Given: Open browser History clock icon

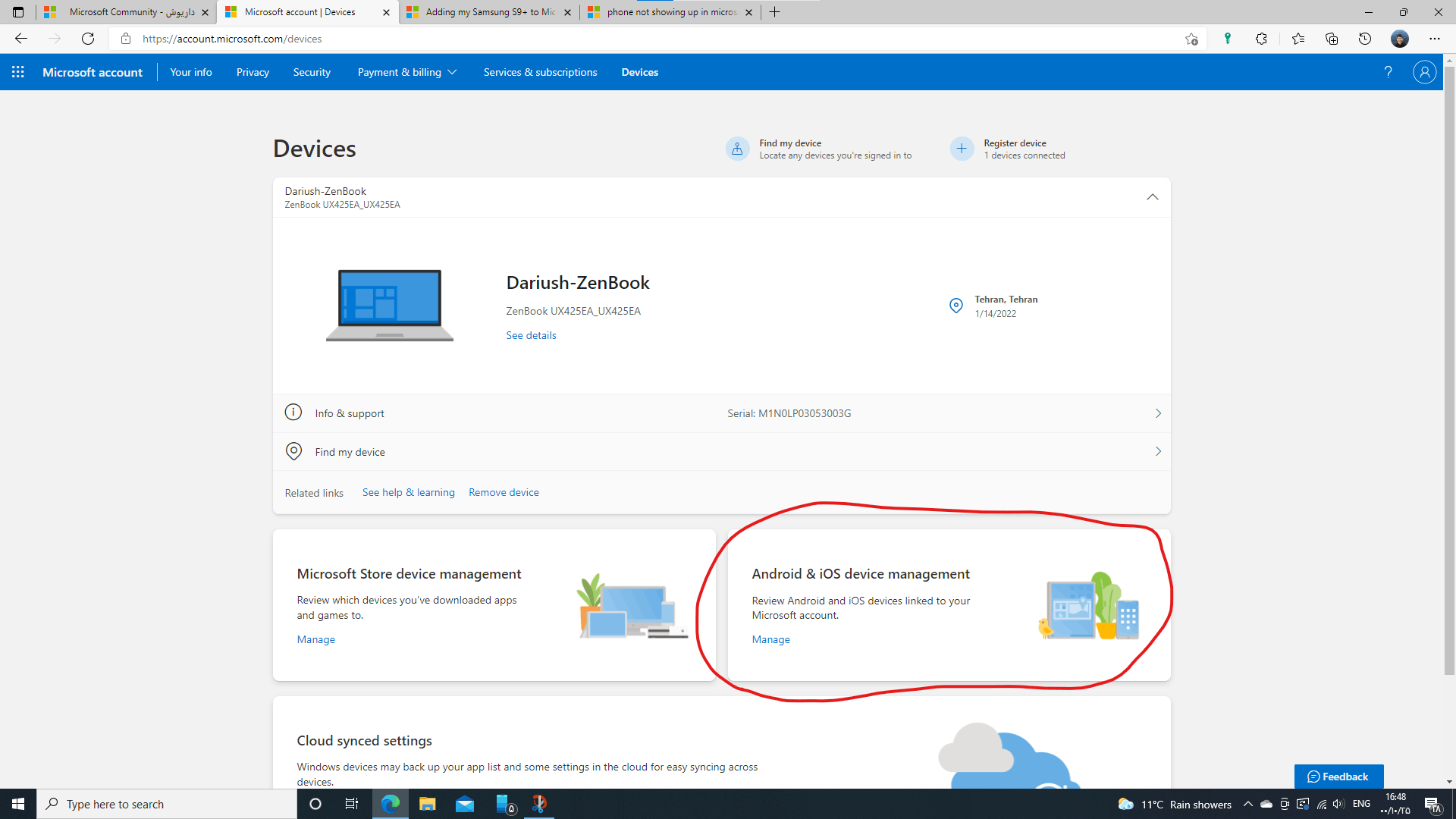Looking at the screenshot, I should click(1365, 39).
